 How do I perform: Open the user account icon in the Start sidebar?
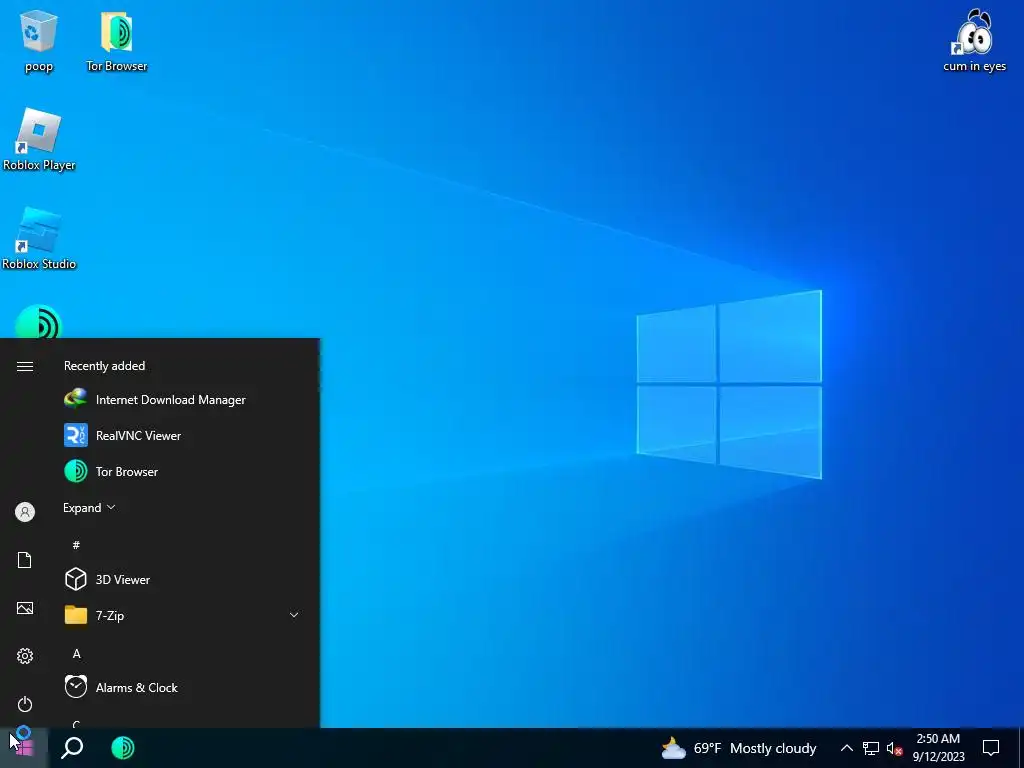tap(25, 512)
